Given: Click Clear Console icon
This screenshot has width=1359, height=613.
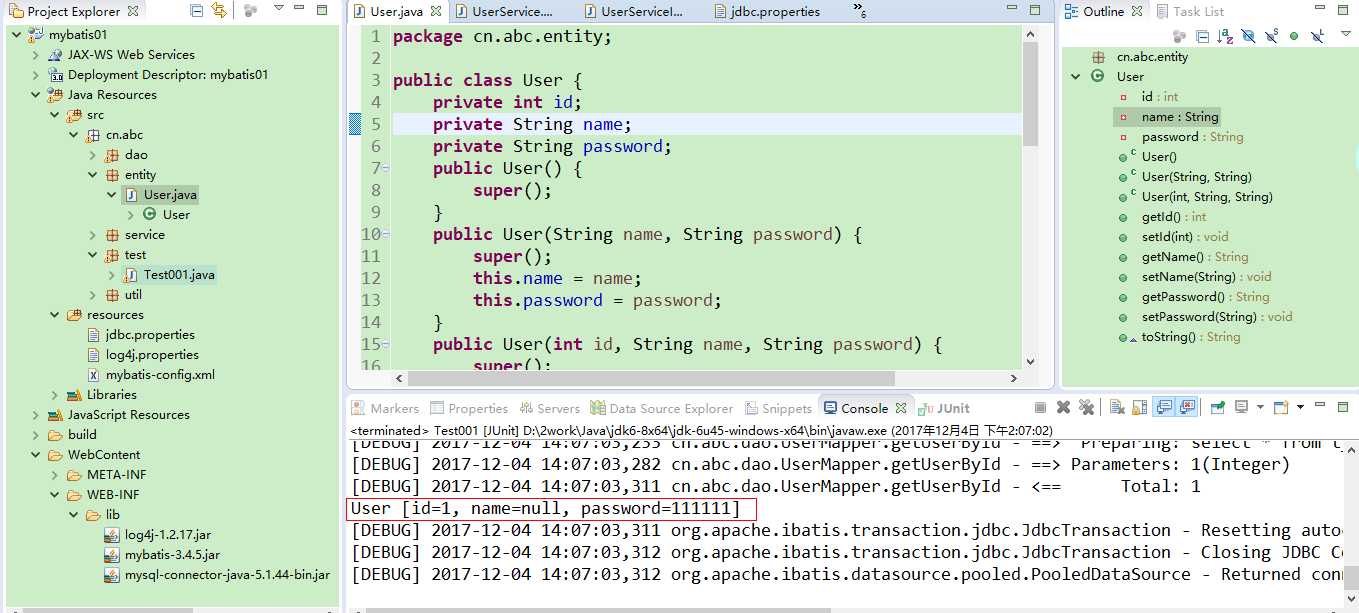Looking at the screenshot, I should point(1117,407).
